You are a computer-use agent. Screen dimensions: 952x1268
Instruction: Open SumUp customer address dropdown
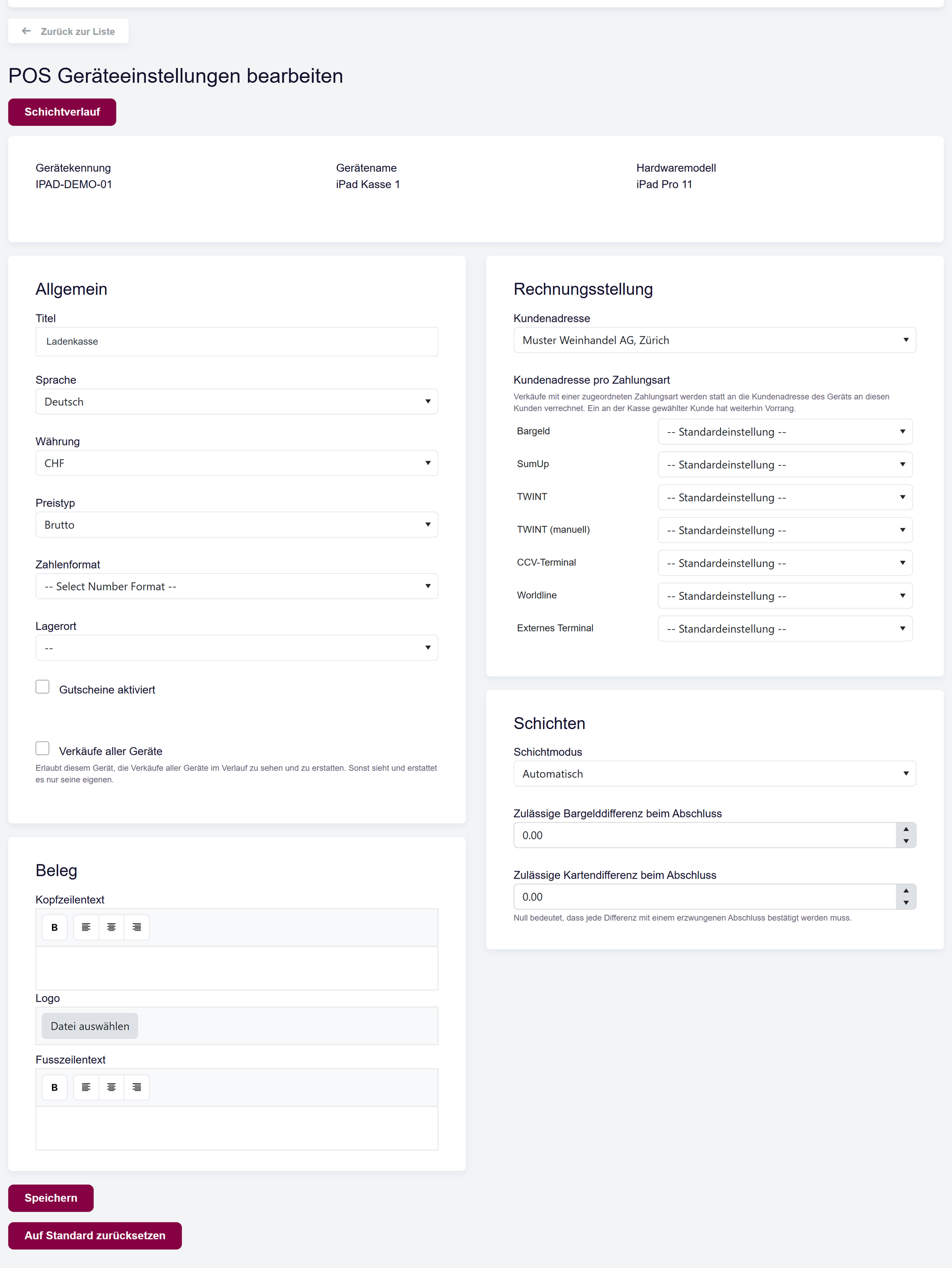(x=785, y=464)
